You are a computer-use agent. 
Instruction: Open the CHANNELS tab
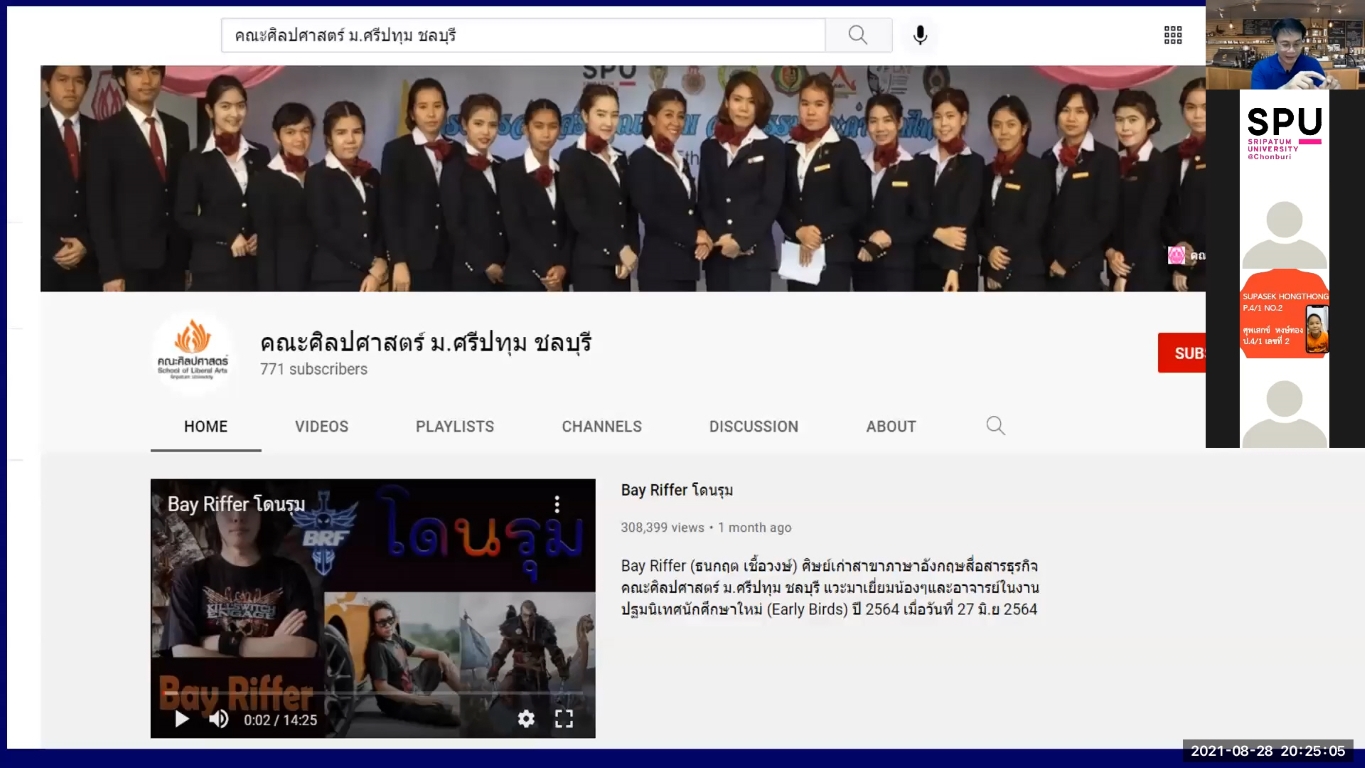pos(602,426)
